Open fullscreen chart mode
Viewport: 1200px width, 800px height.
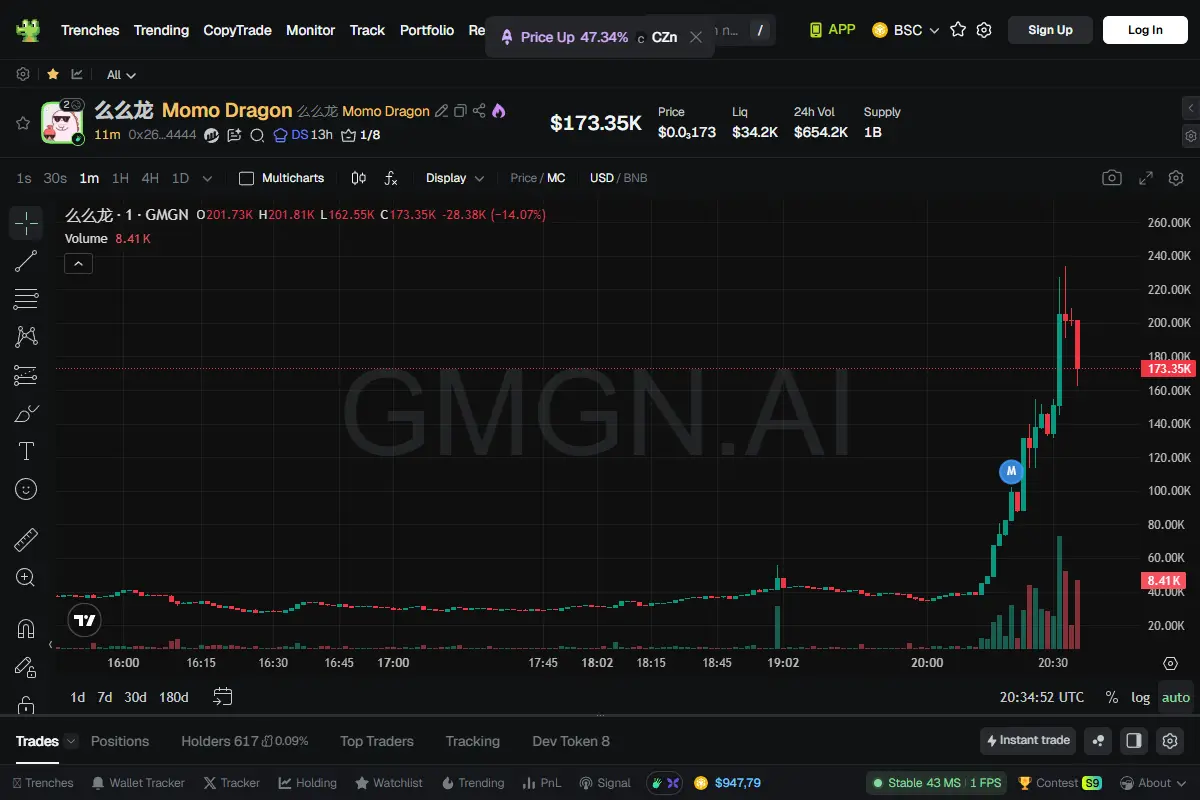pyautogui.click(x=1147, y=178)
